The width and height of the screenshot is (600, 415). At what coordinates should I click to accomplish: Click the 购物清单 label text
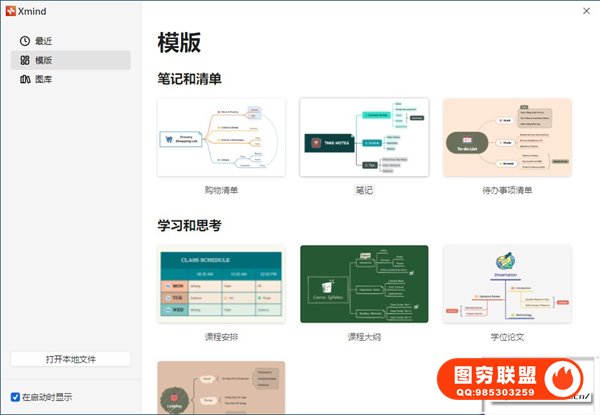click(221, 190)
